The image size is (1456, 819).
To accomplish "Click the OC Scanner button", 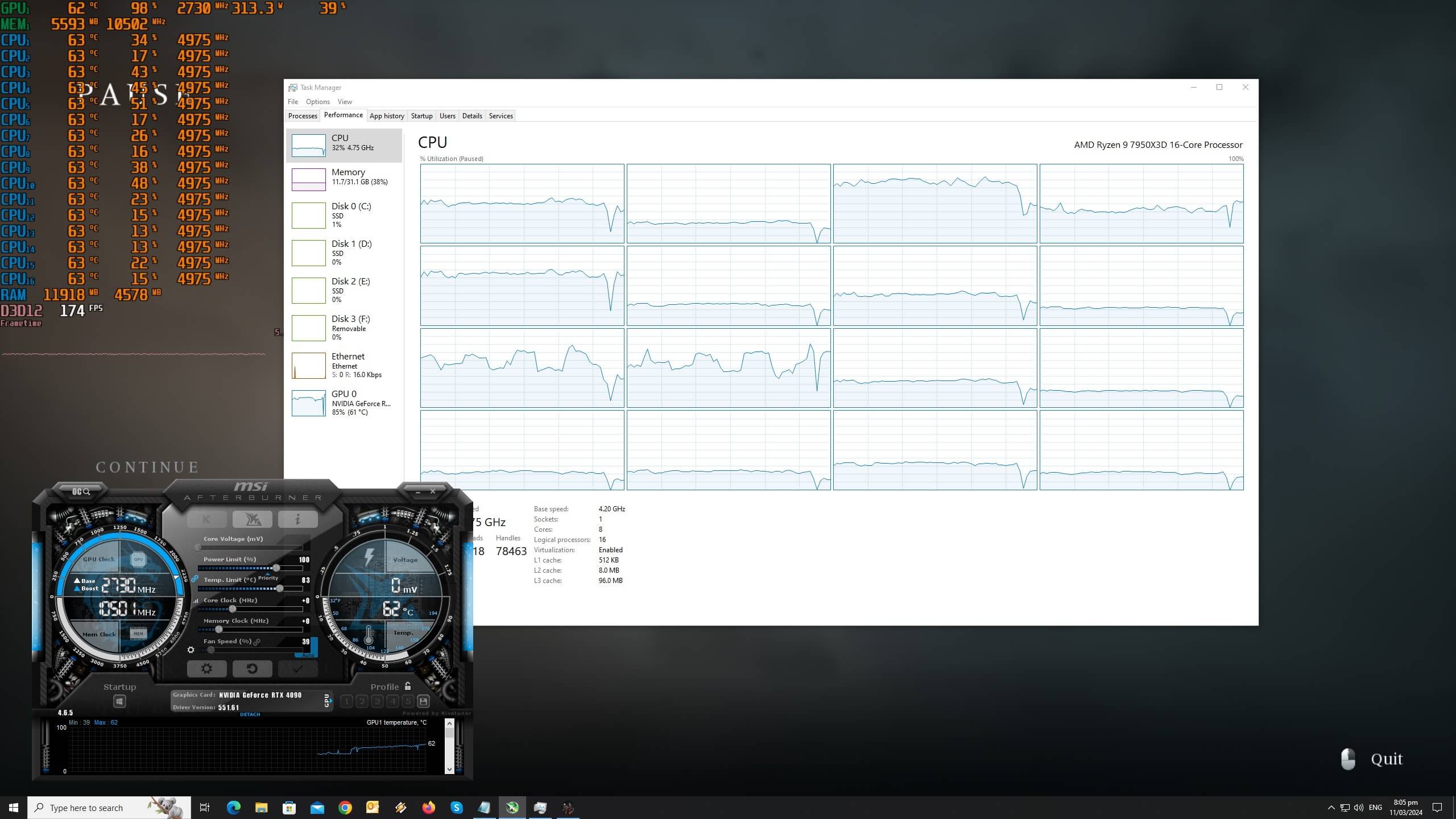I will click(81, 491).
